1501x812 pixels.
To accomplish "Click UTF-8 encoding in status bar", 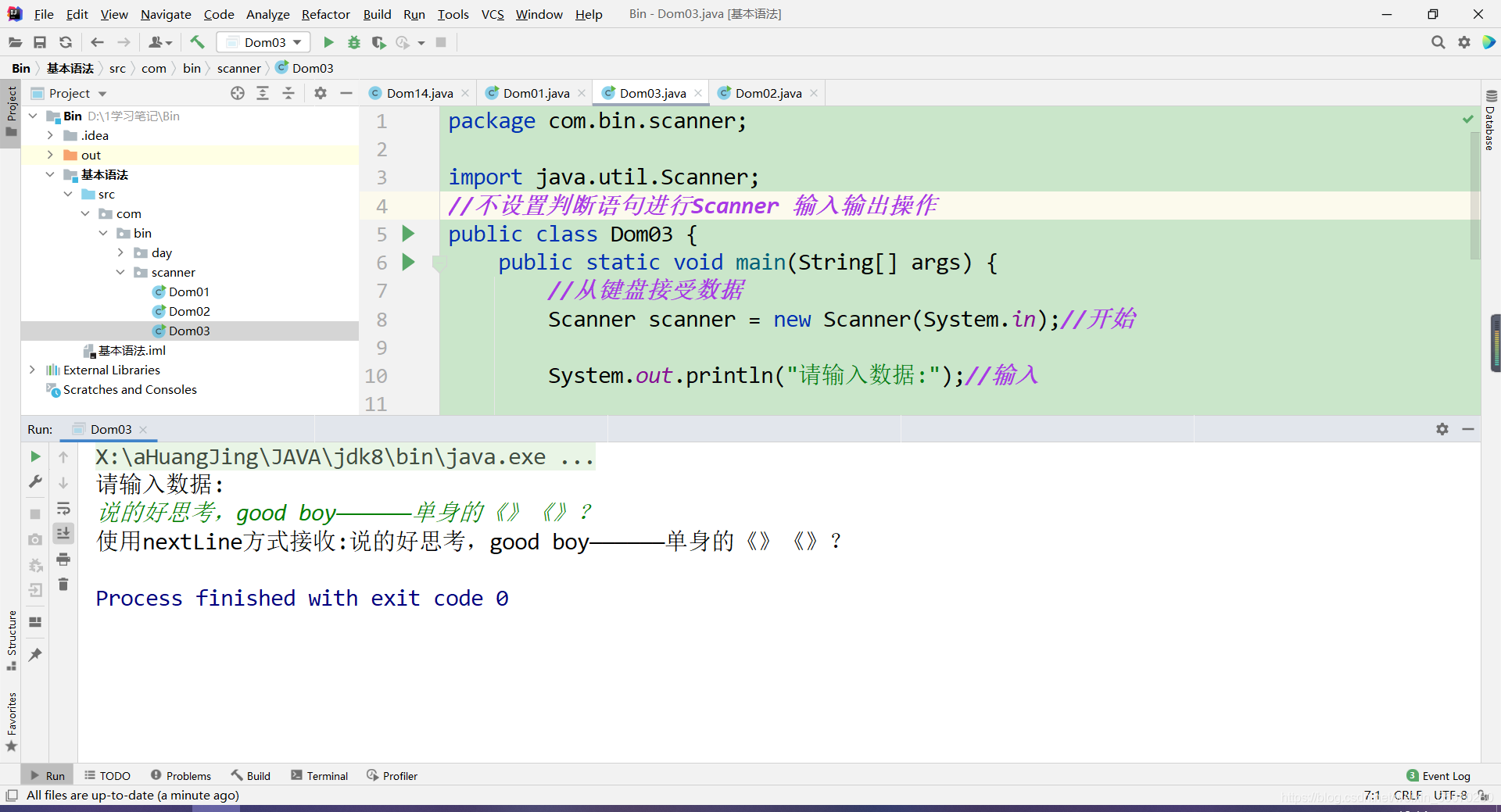I will point(1450,796).
